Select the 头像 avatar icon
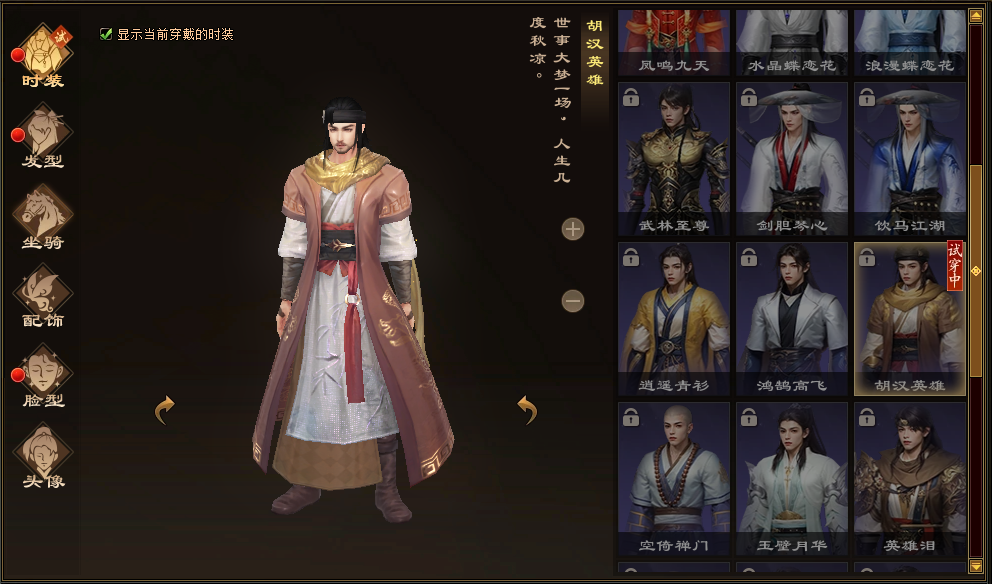The width and height of the screenshot is (992, 584). [x=43, y=456]
